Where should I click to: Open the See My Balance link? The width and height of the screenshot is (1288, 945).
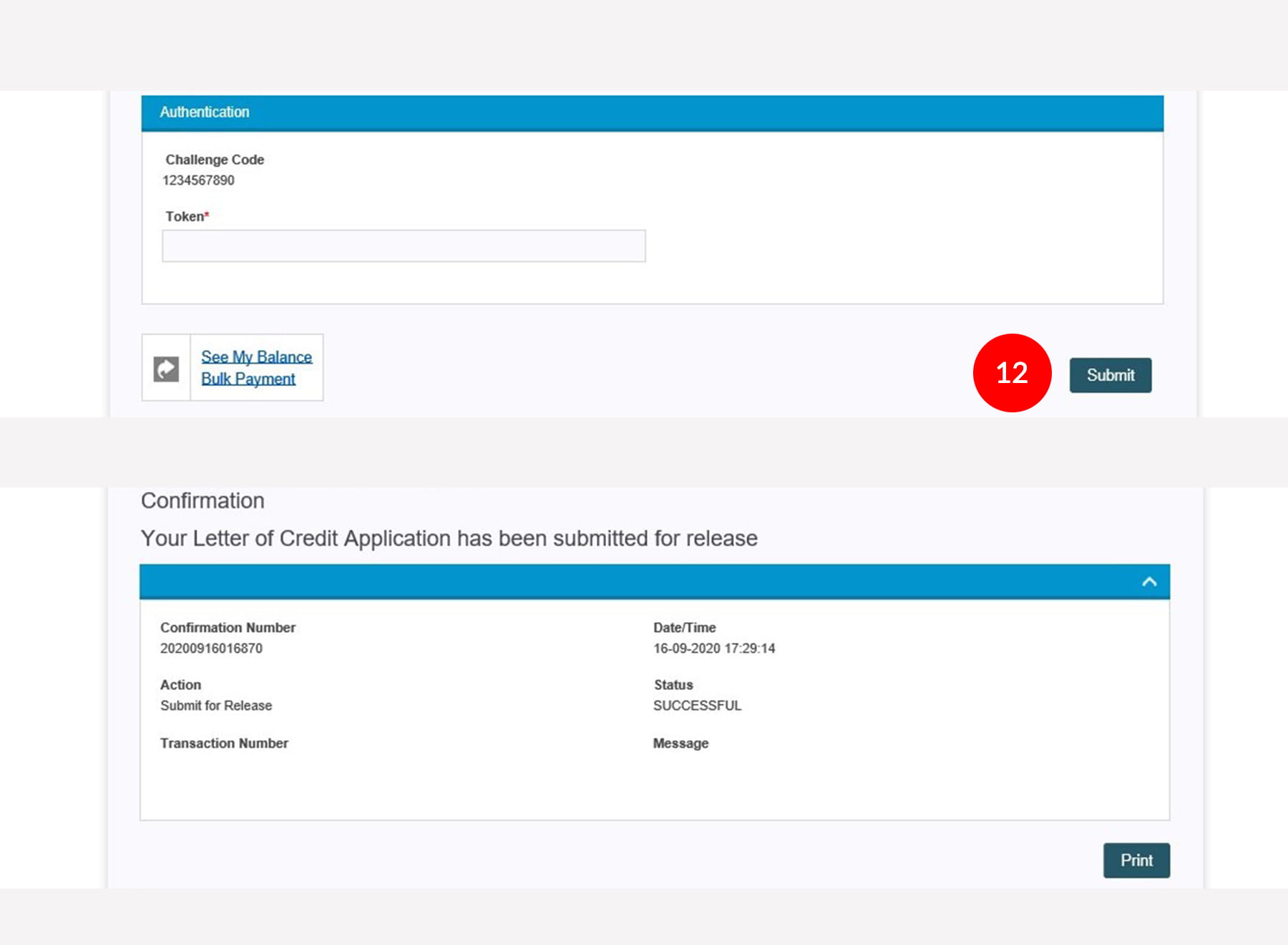click(x=256, y=357)
